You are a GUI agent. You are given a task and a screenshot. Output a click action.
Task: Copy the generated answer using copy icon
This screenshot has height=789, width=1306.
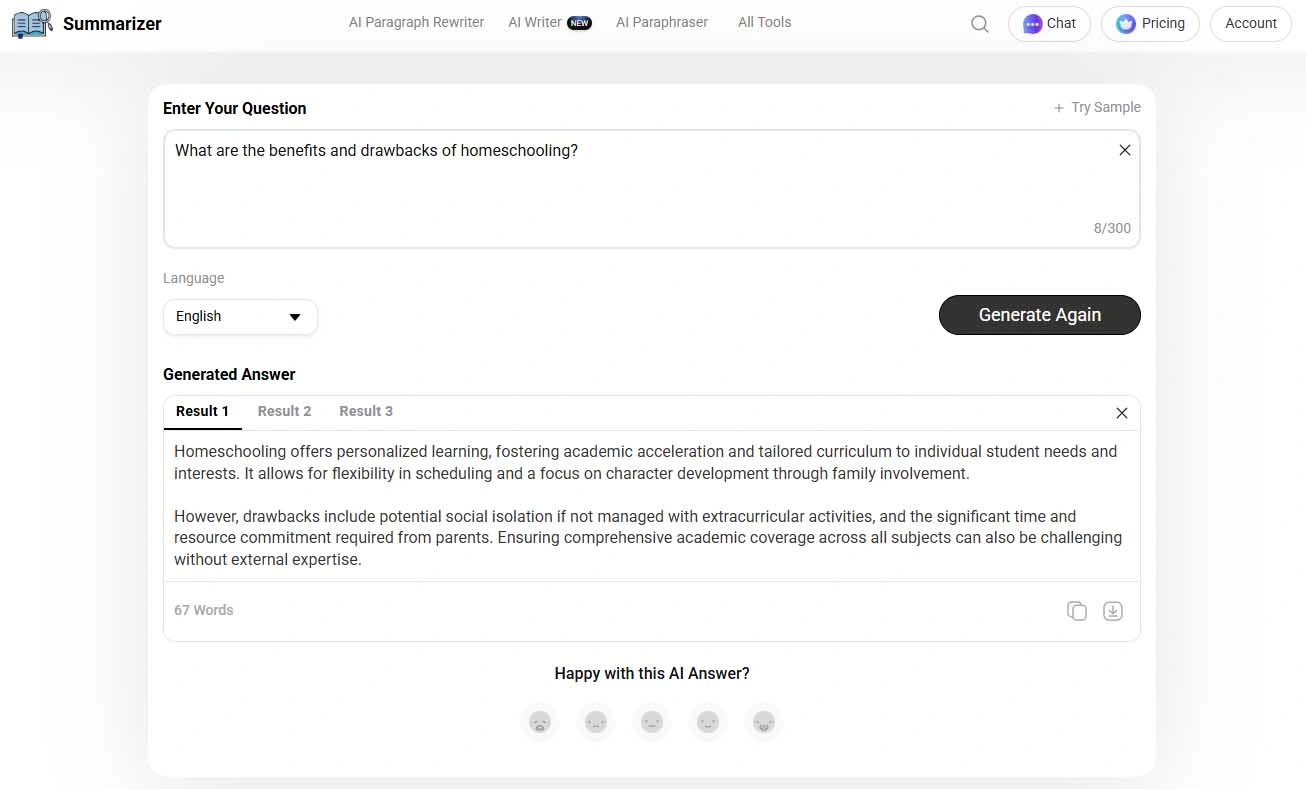click(1077, 610)
